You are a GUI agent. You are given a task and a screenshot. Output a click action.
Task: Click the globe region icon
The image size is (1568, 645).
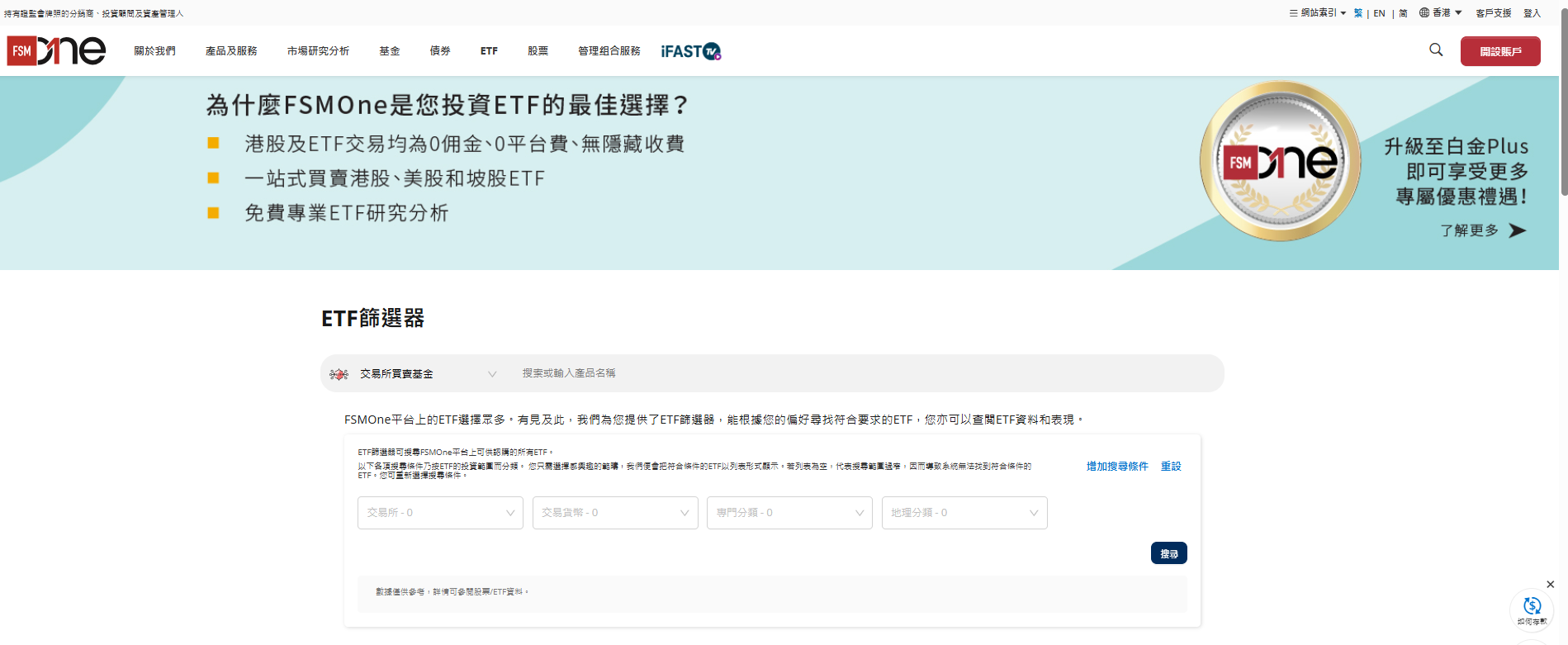1424,12
